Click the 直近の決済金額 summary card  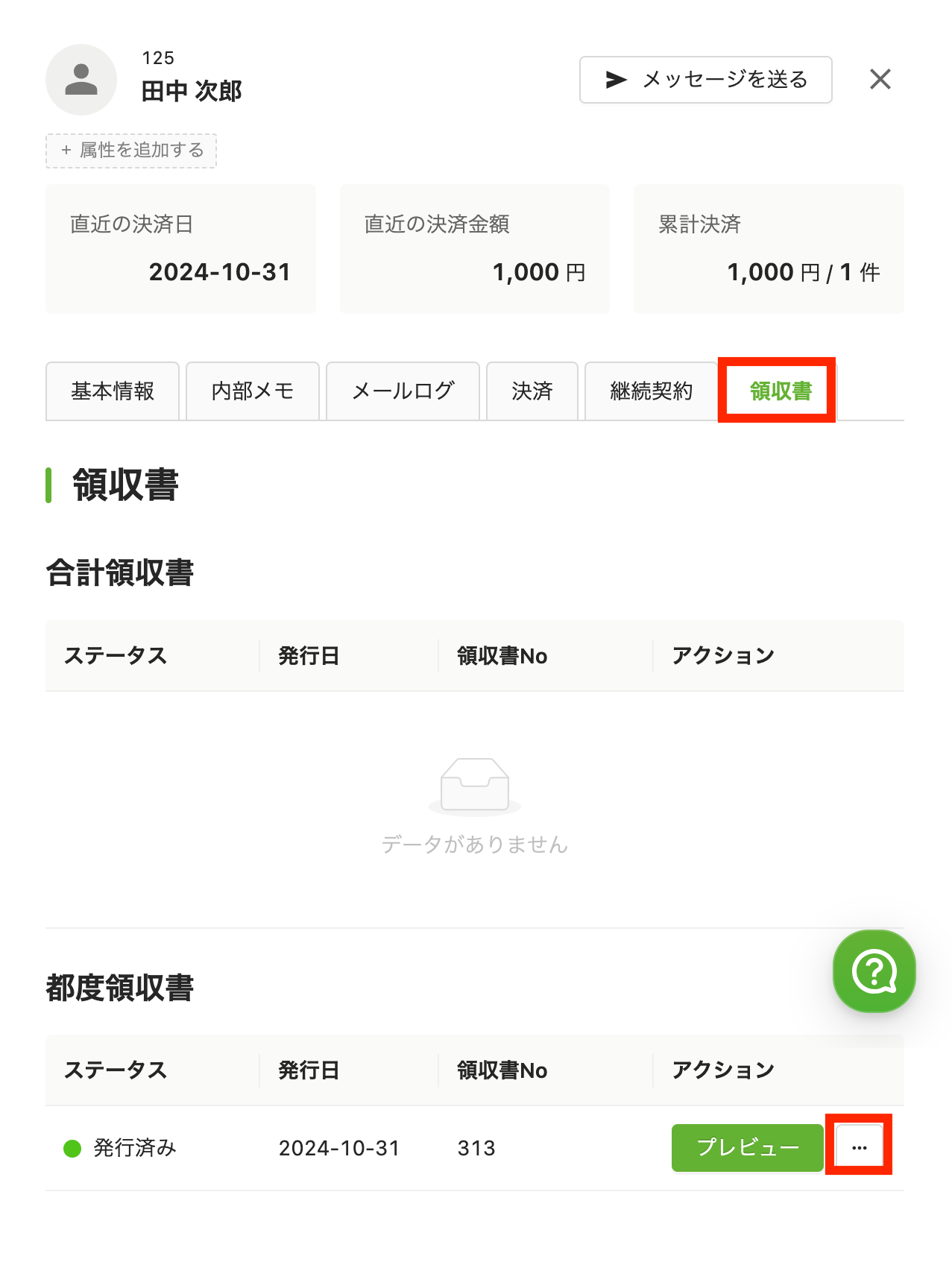tap(475, 249)
